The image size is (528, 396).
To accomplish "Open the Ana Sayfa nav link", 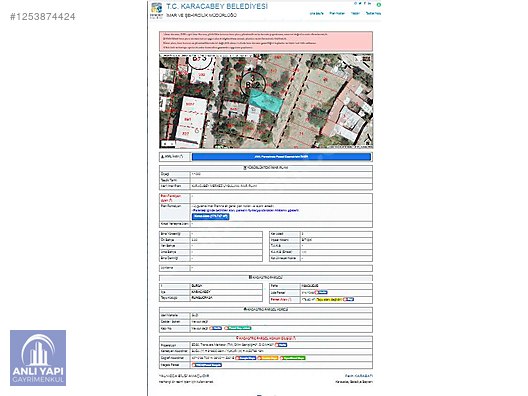I will (x=317, y=13).
